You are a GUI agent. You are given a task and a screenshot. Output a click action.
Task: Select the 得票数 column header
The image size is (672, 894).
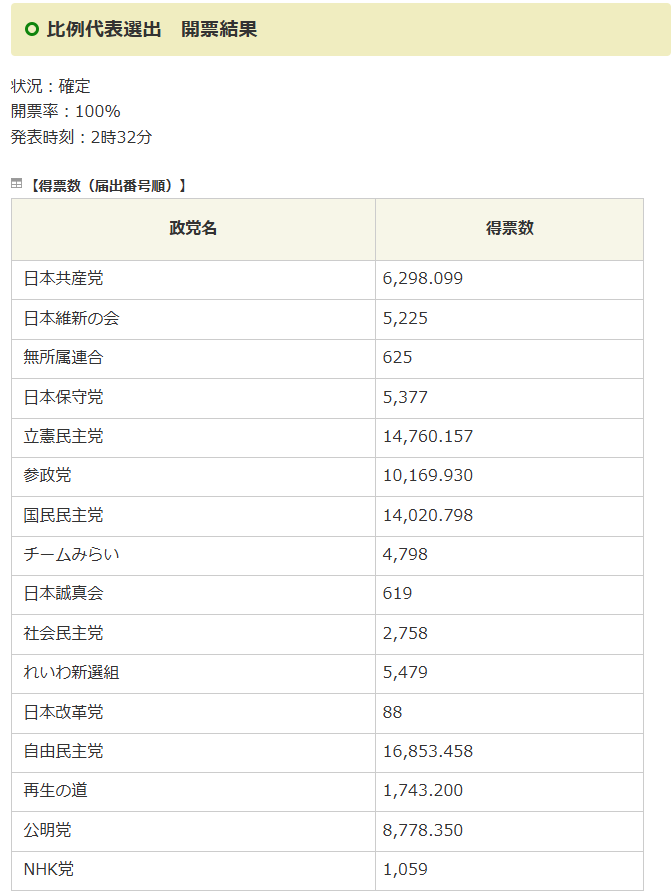[x=510, y=229]
